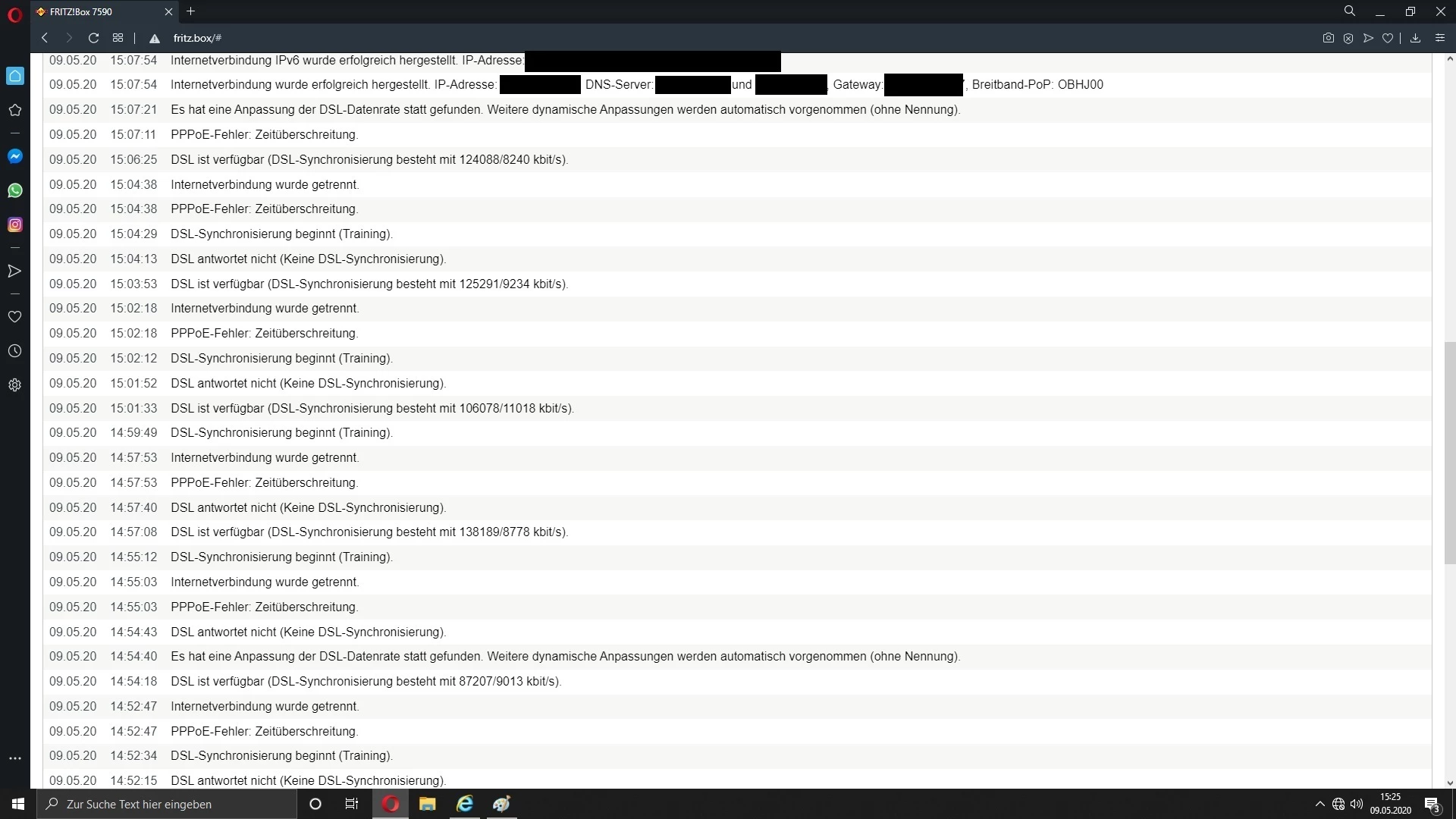
Task: Open a new tab with the plus button
Action: pos(191,11)
